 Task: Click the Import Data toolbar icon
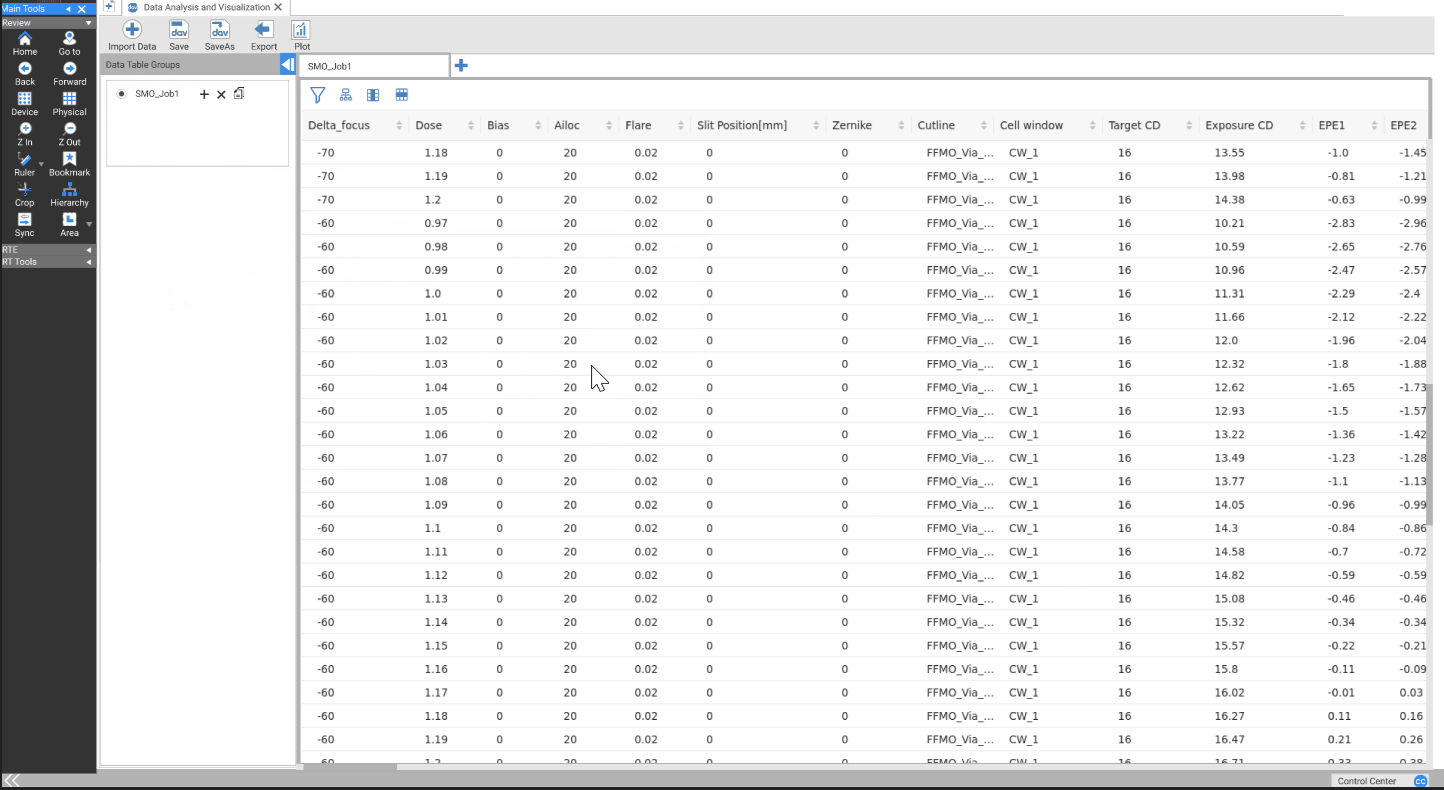132,30
